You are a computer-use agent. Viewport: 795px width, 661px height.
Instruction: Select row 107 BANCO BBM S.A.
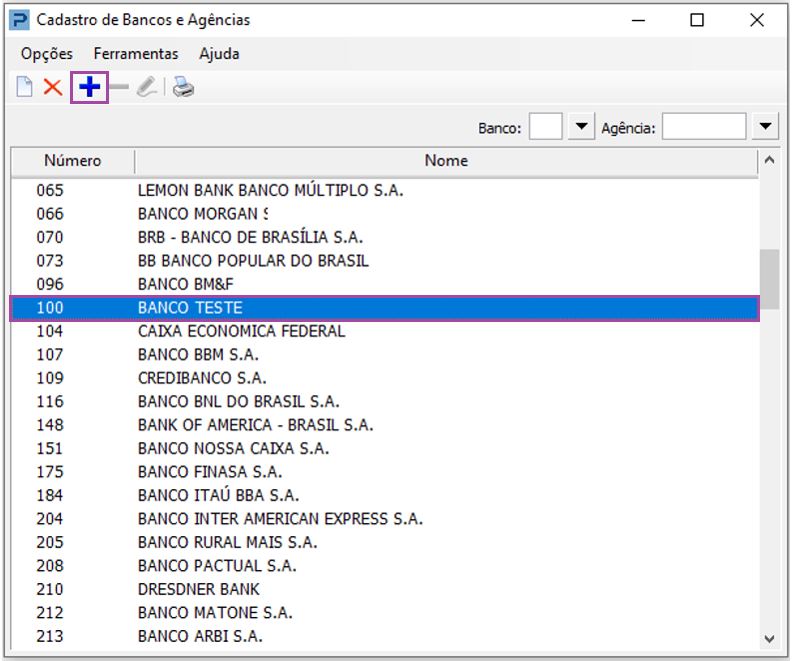coord(385,355)
